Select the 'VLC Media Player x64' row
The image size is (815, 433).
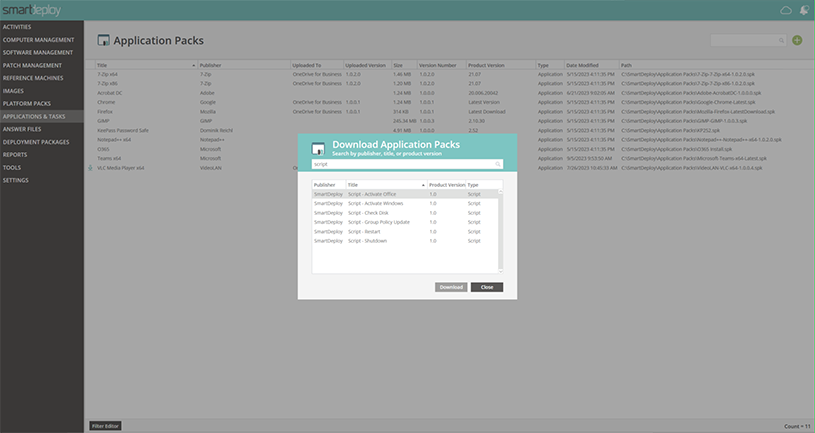click(x=450, y=168)
